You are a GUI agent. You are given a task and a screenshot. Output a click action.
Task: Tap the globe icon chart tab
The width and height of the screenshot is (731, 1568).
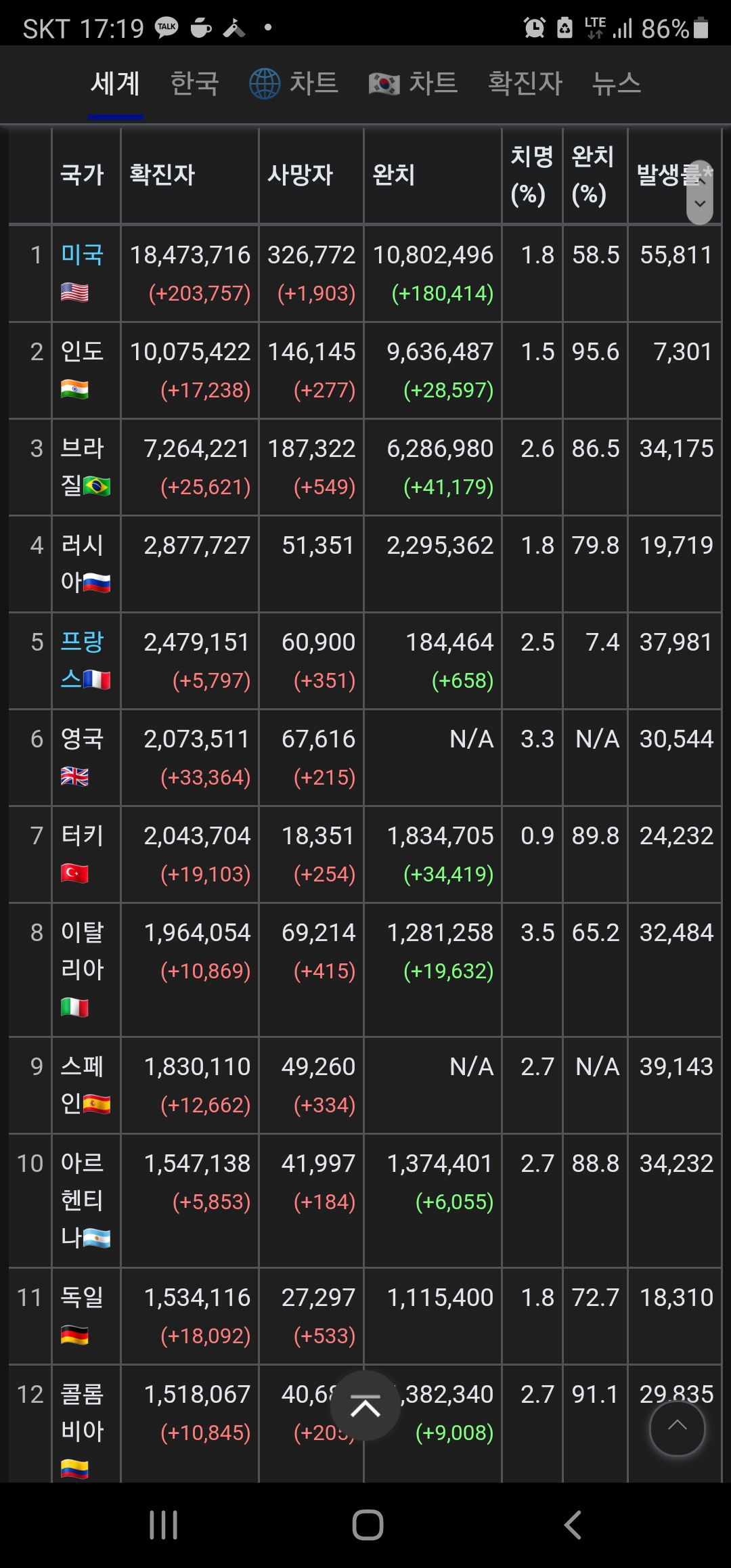[x=294, y=84]
